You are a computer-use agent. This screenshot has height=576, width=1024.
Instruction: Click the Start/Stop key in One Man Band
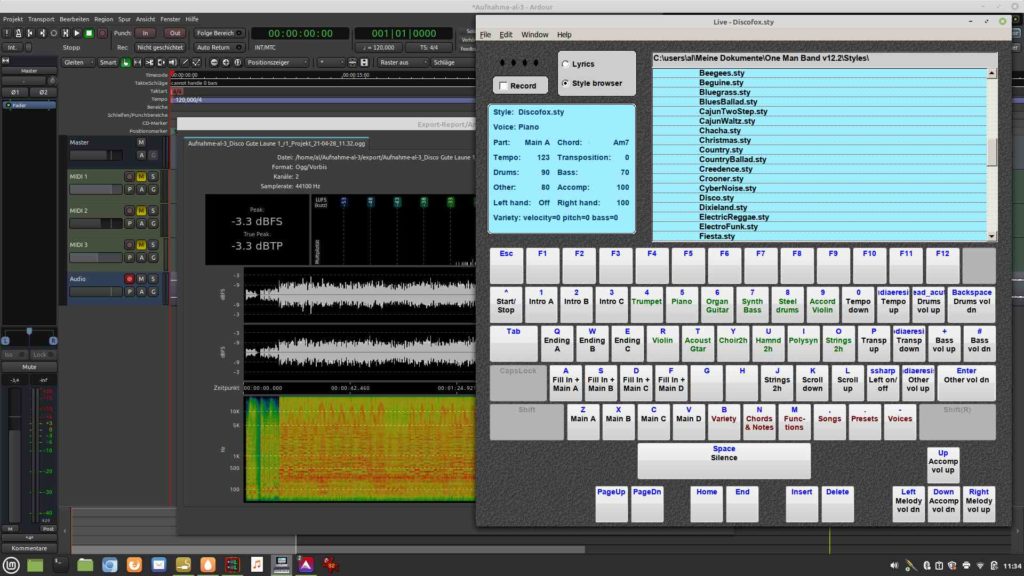[506, 305]
